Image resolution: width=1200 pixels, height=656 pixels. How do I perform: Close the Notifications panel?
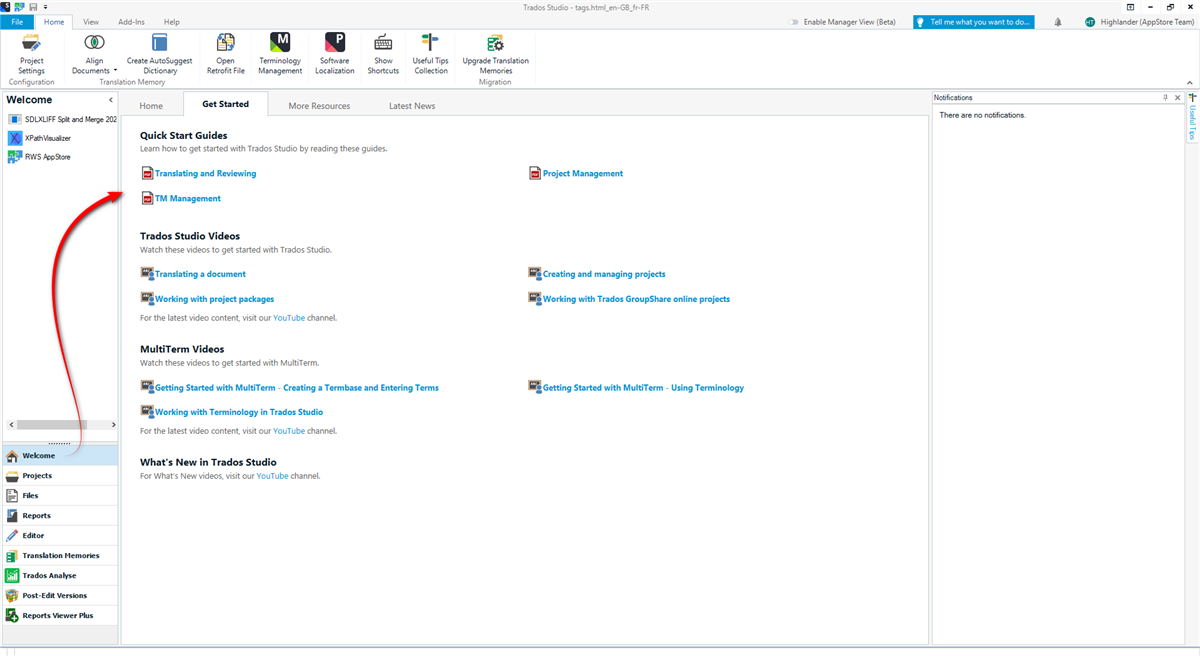1178,98
